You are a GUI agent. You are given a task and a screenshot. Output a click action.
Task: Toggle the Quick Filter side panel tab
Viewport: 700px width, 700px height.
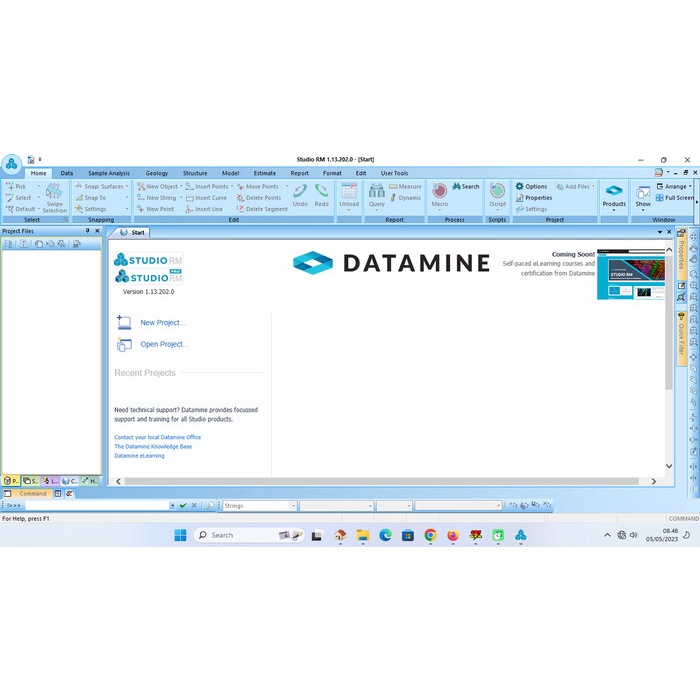(681, 339)
